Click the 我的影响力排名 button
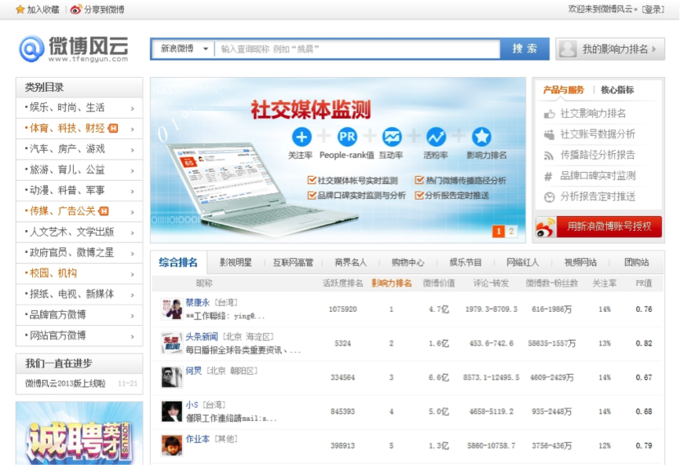Screen dimensions: 680x465 610,49
